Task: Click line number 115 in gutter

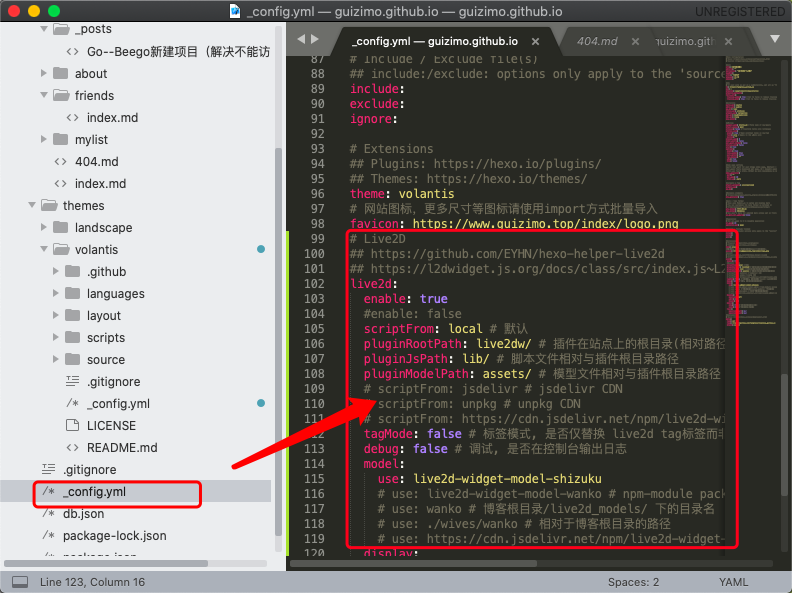Action: click(x=314, y=478)
